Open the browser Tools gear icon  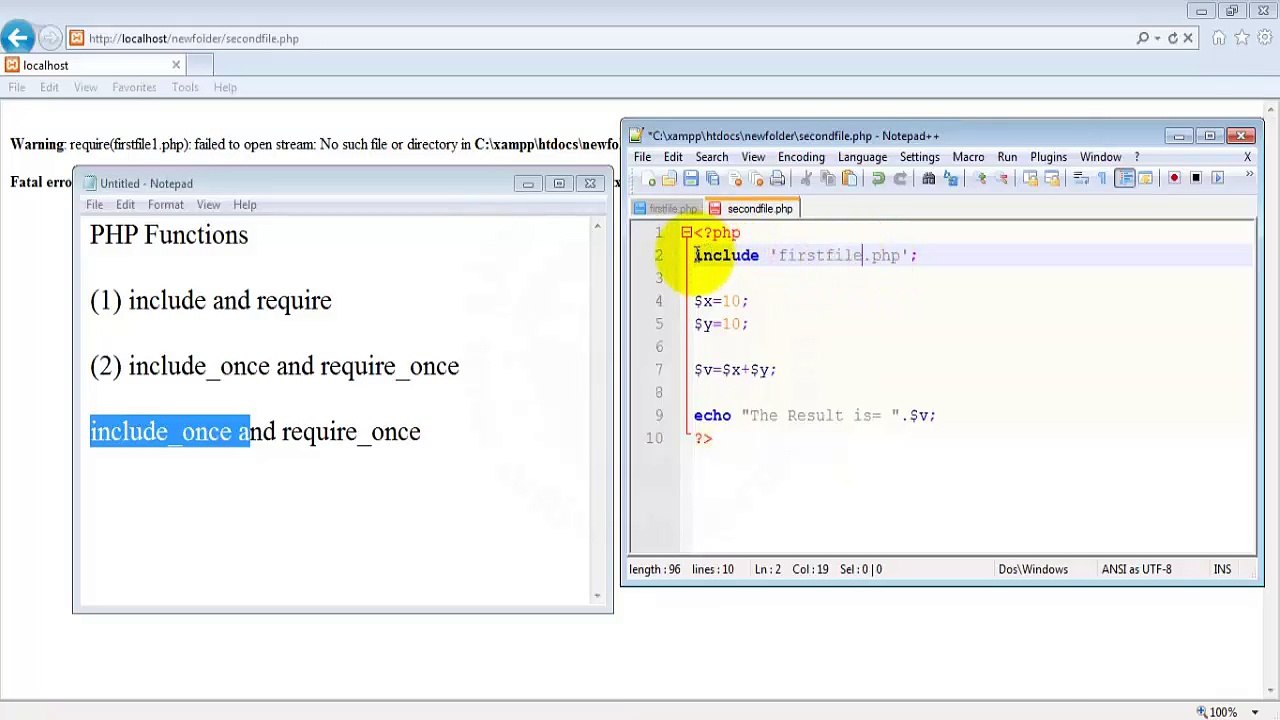click(1265, 38)
